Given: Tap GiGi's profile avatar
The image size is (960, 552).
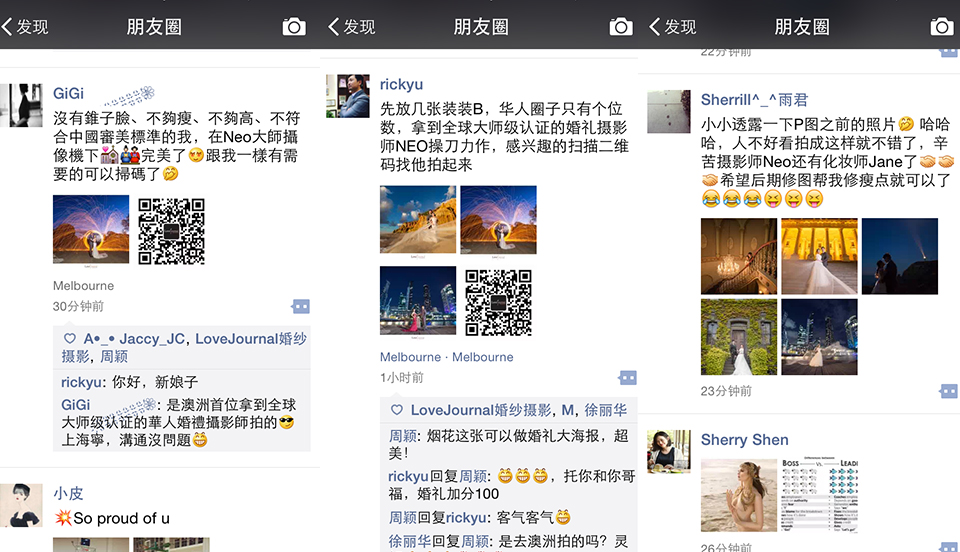Looking at the screenshot, I should click(26, 106).
